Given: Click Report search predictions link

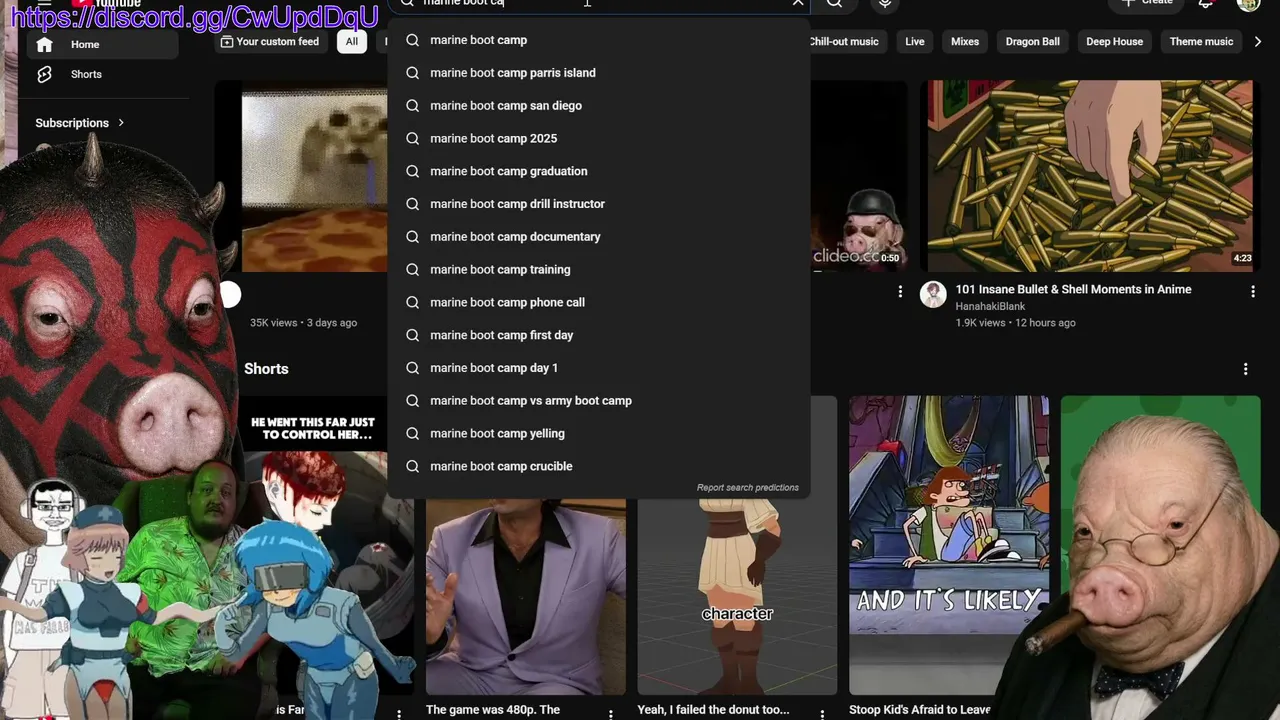Looking at the screenshot, I should tap(748, 488).
